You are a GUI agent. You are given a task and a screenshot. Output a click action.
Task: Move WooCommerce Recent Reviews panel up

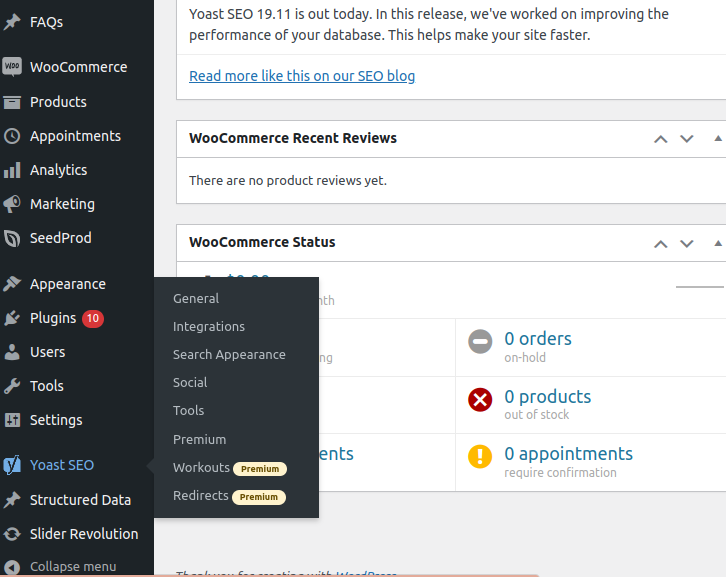point(660,139)
